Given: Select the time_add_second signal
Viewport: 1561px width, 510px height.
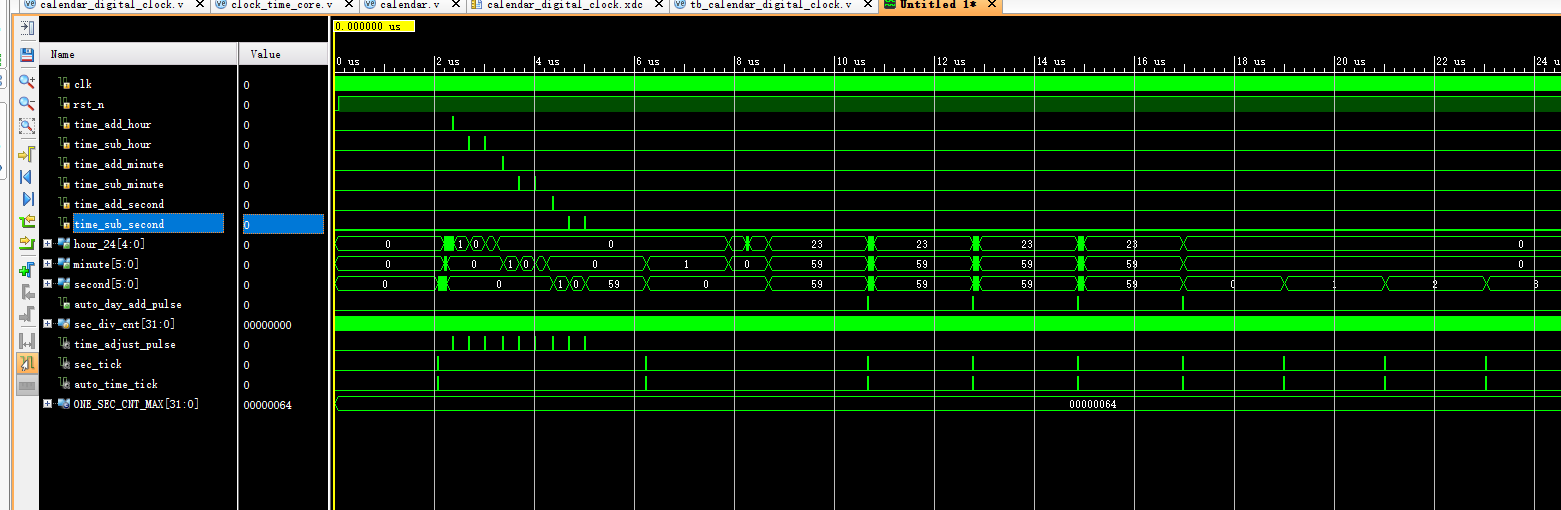Looking at the screenshot, I should pyautogui.click(x=118, y=204).
